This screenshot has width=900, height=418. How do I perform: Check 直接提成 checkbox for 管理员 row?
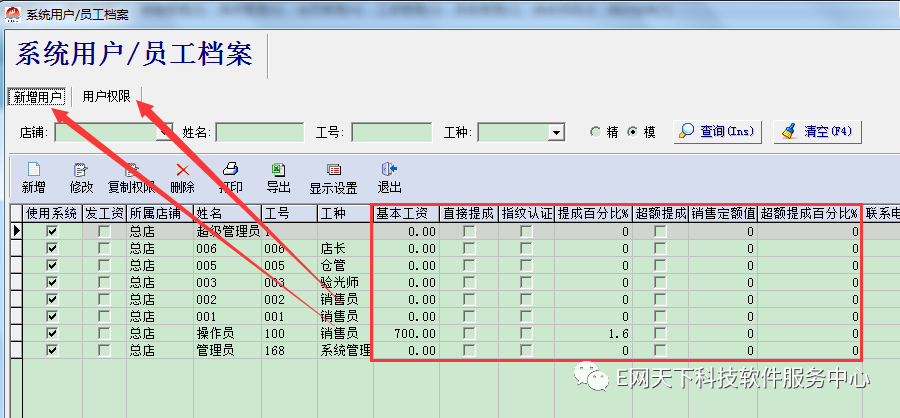(469, 350)
